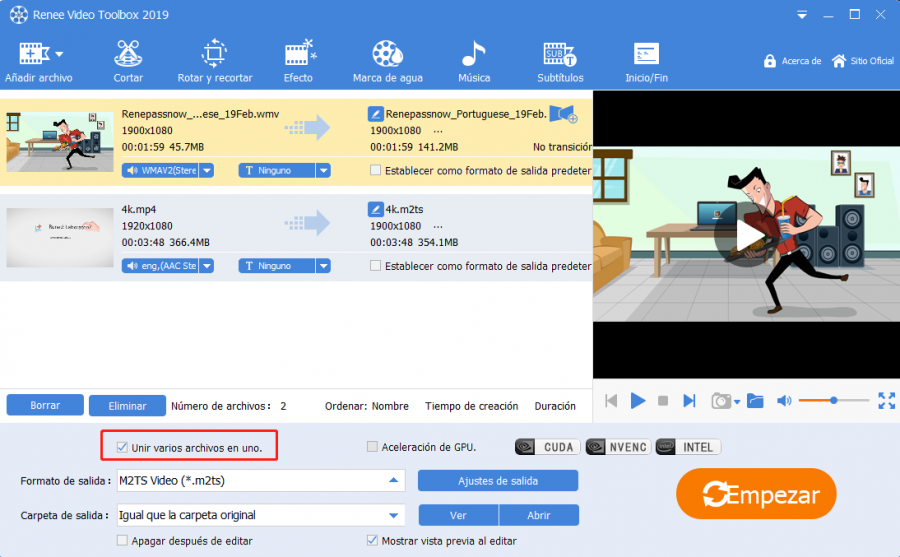900x557 pixels.
Task: Open the Marca de agua tool
Action: [x=387, y=62]
